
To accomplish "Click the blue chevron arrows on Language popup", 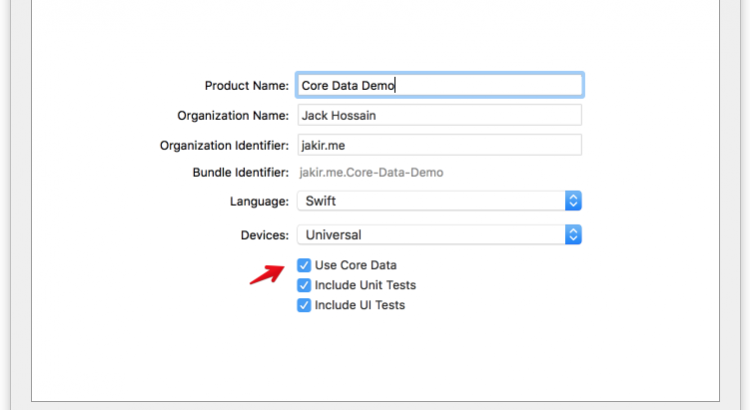I will (x=573, y=201).
